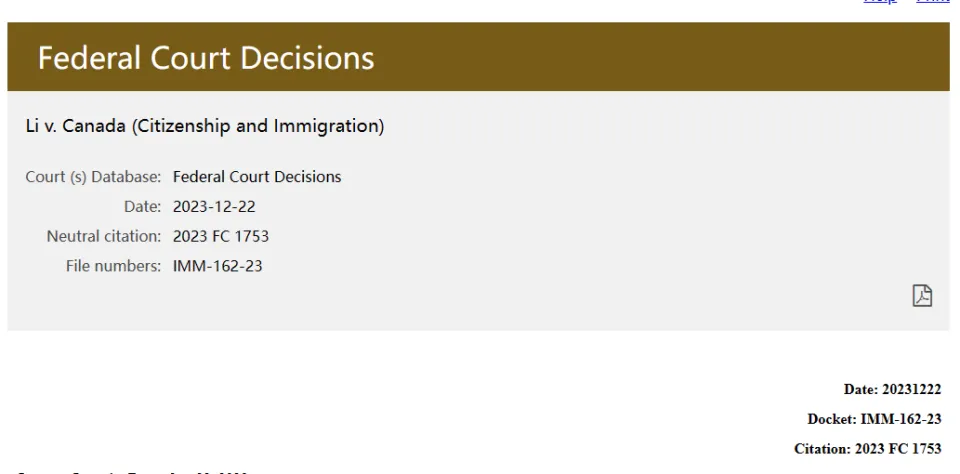Click the Docket: IMM-162-23 line

click(x=874, y=419)
